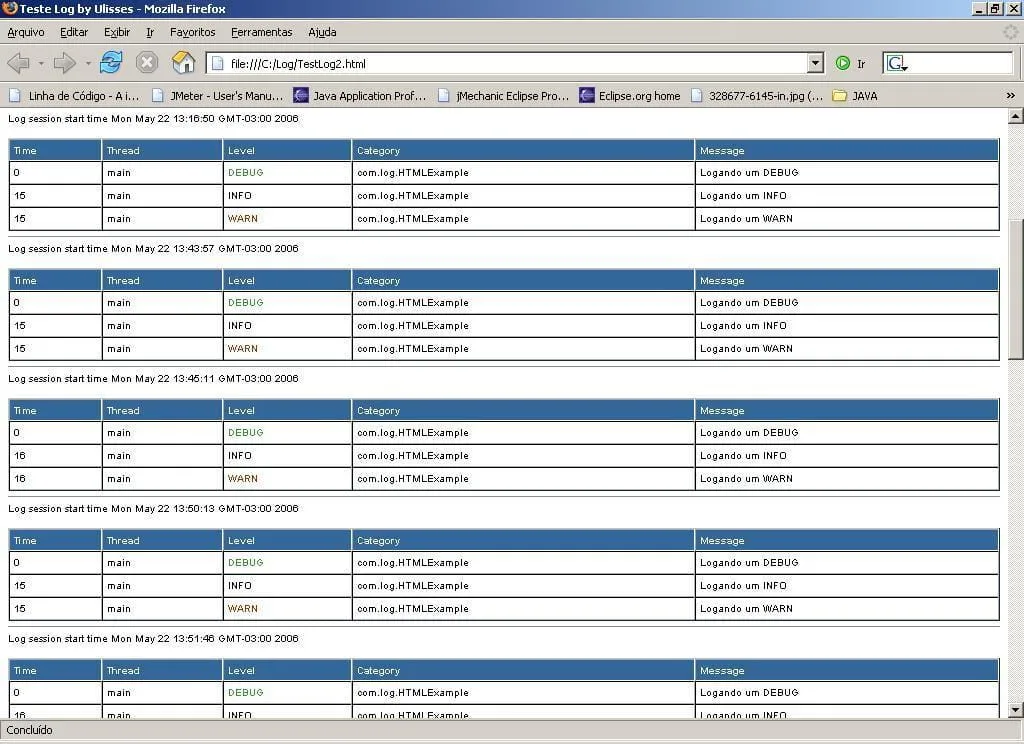Expand the address bar history dropdown
1024x744 pixels.
point(815,64)
